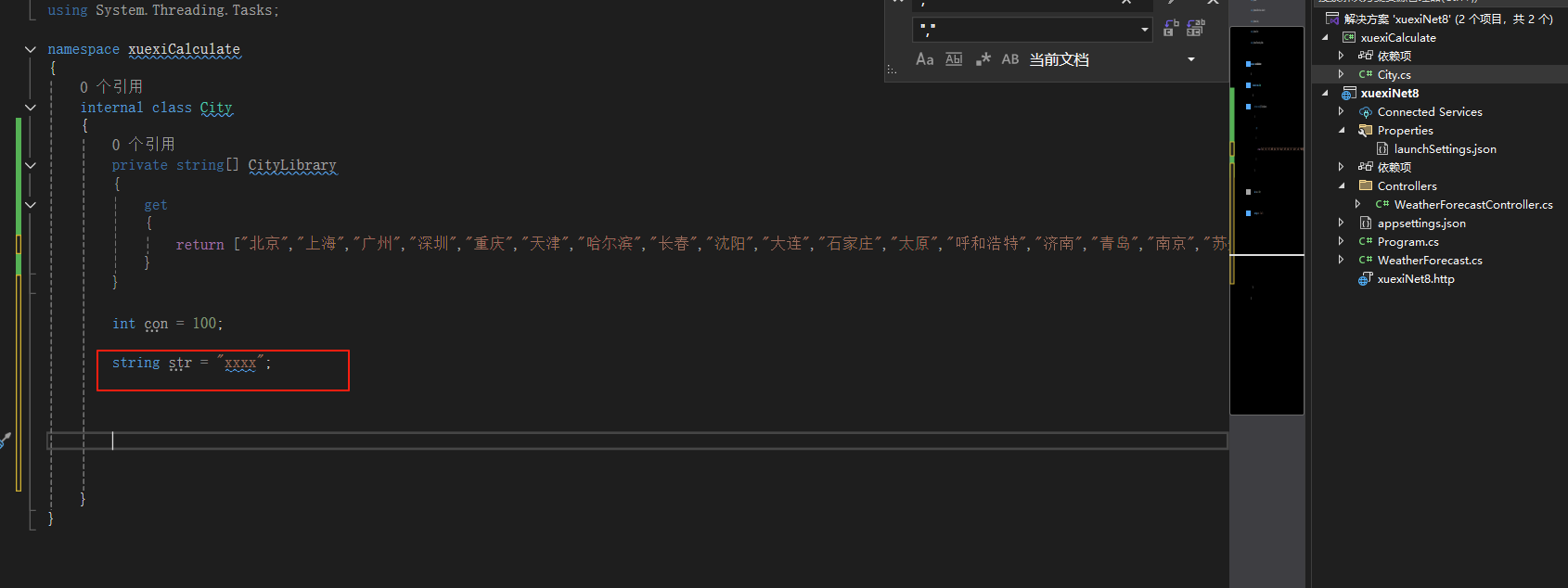Image resolution: width=1568 pixels, height=588 pixels.
Task: Expand 依赖项 under xuexiCalculate
Action: [x=1341, y=56]
